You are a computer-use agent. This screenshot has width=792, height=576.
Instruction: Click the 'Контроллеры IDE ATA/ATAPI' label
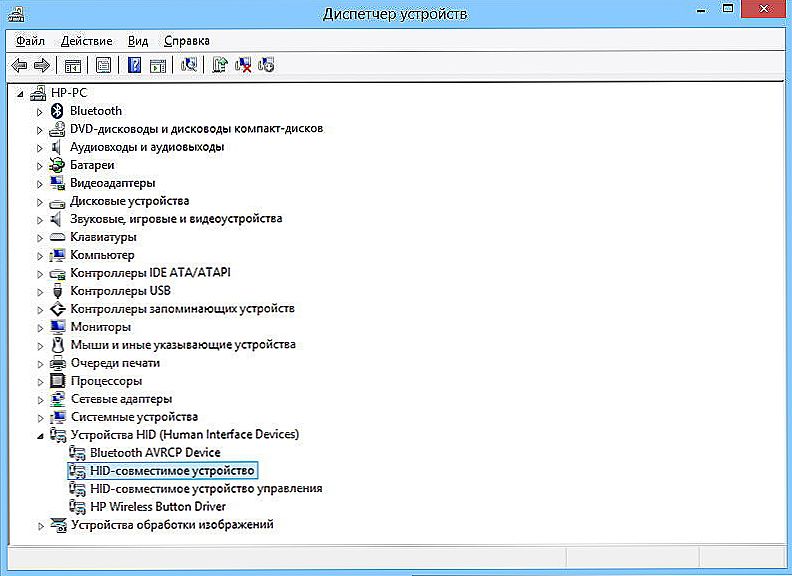tap(151, 273)
